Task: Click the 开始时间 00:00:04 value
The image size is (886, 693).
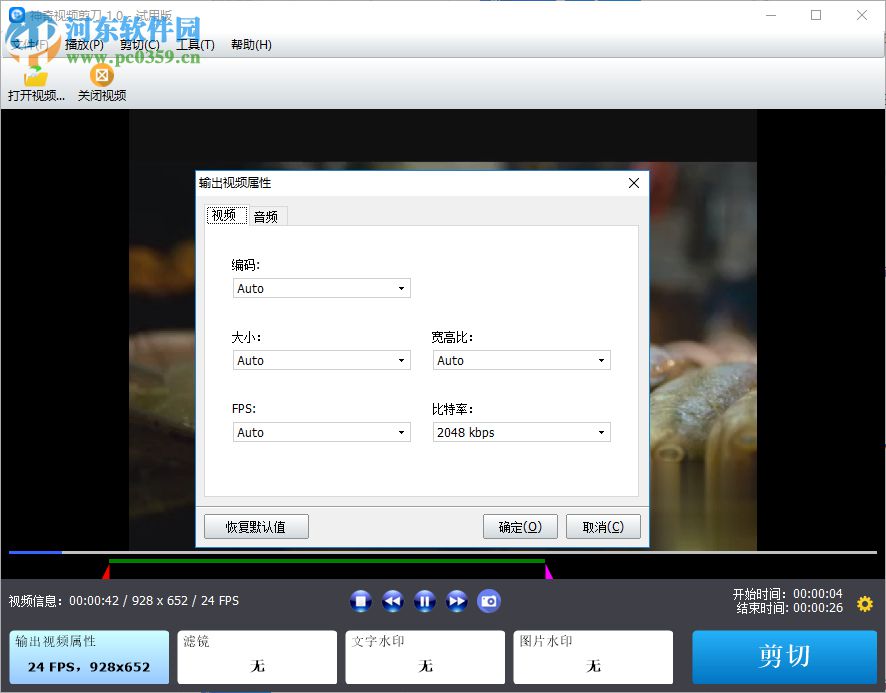Action: 818,594
